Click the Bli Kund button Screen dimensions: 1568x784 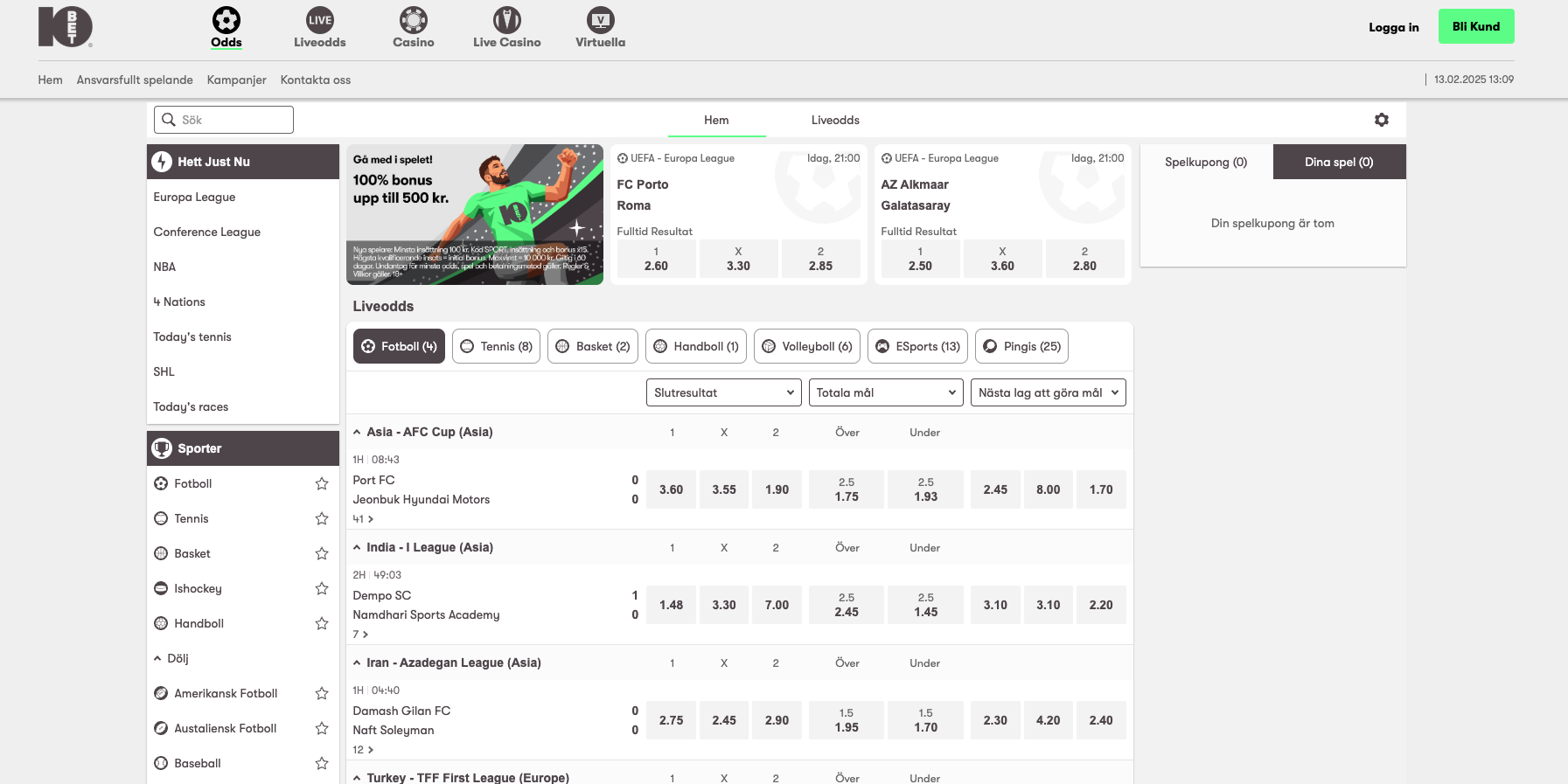[1476, 26]
